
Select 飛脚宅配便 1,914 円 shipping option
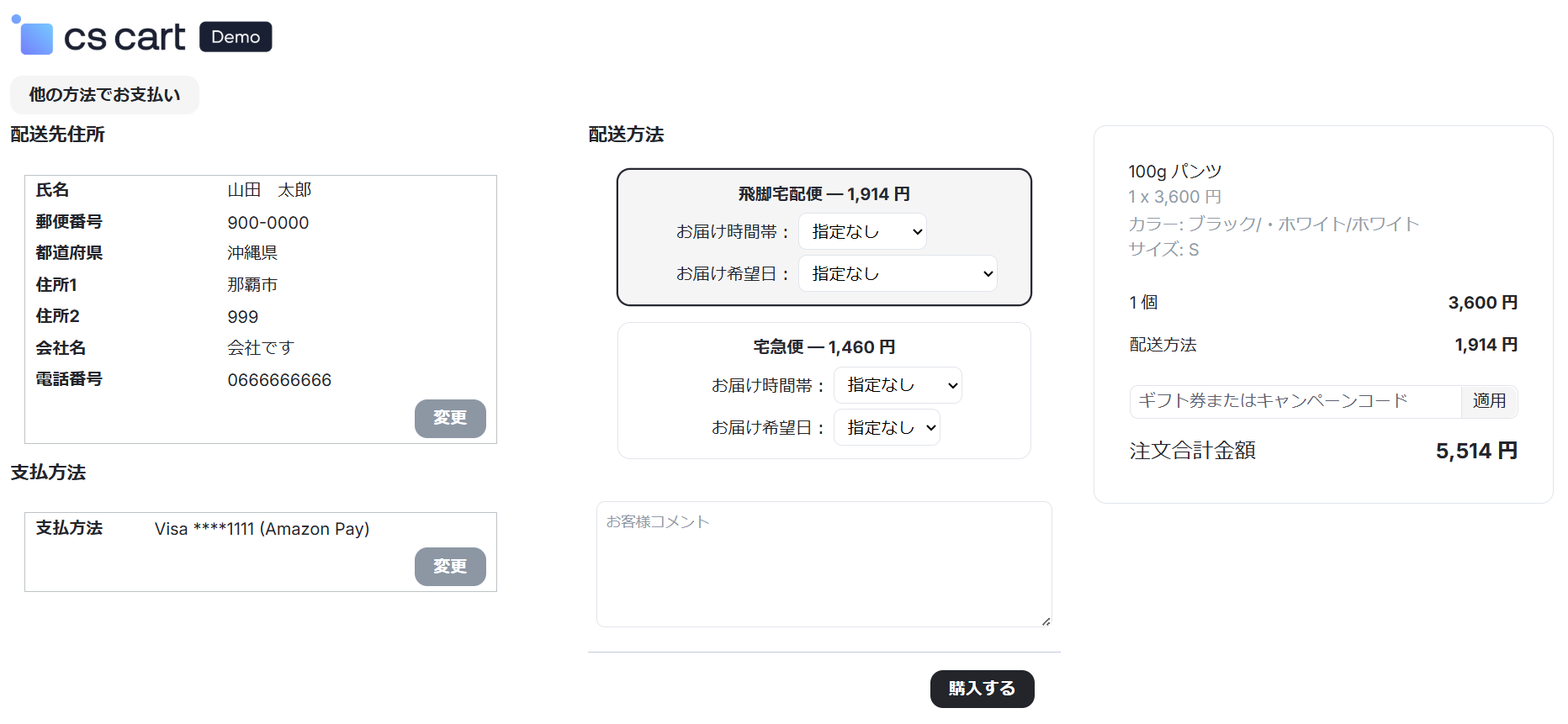824,194
